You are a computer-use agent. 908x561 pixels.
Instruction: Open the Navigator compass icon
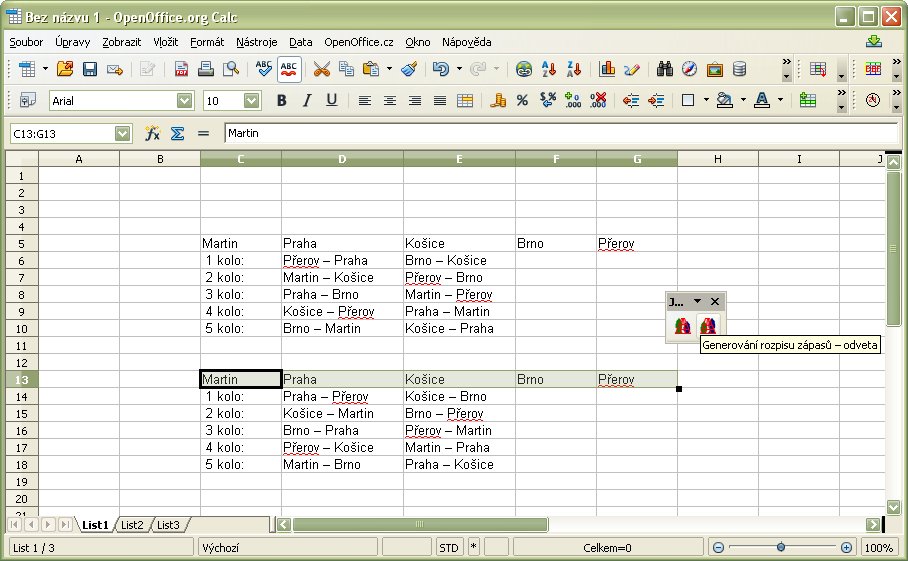click(x=689, y=69)
